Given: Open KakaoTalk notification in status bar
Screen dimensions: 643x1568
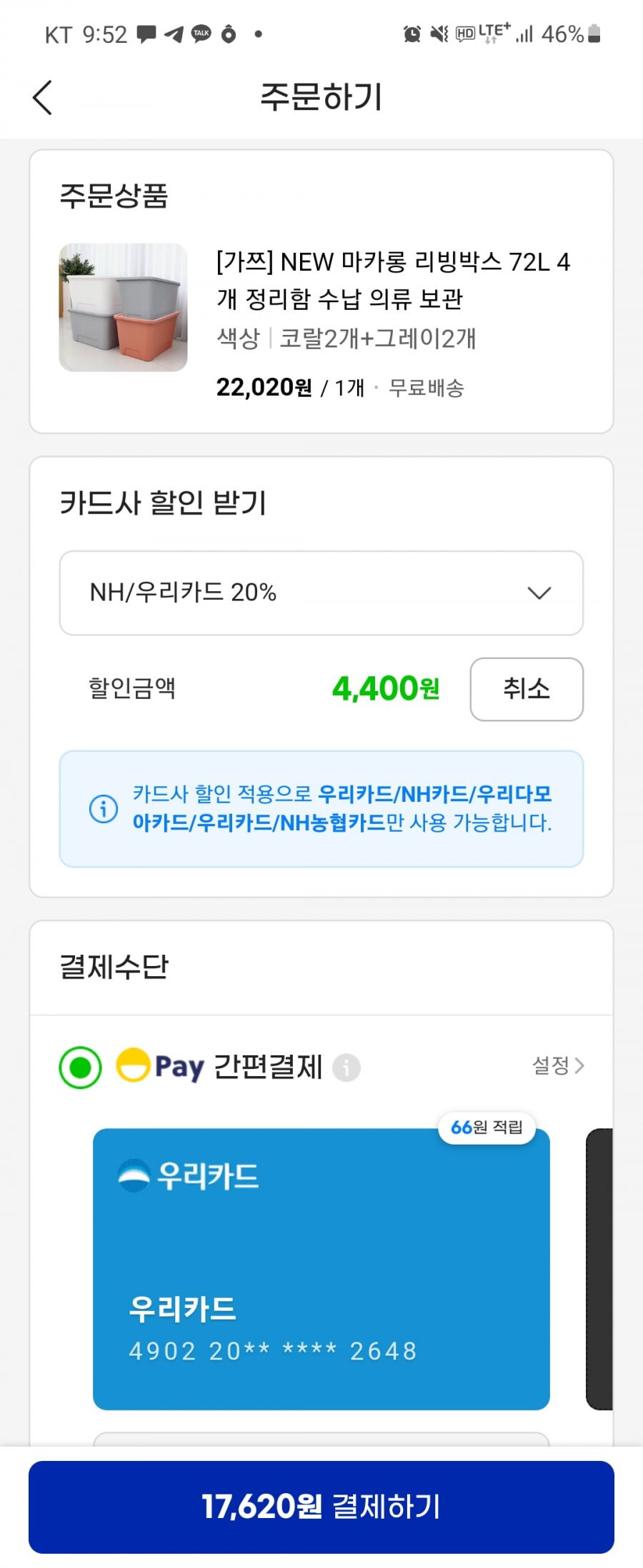Looking at the screenshot, I should point(201,34).
